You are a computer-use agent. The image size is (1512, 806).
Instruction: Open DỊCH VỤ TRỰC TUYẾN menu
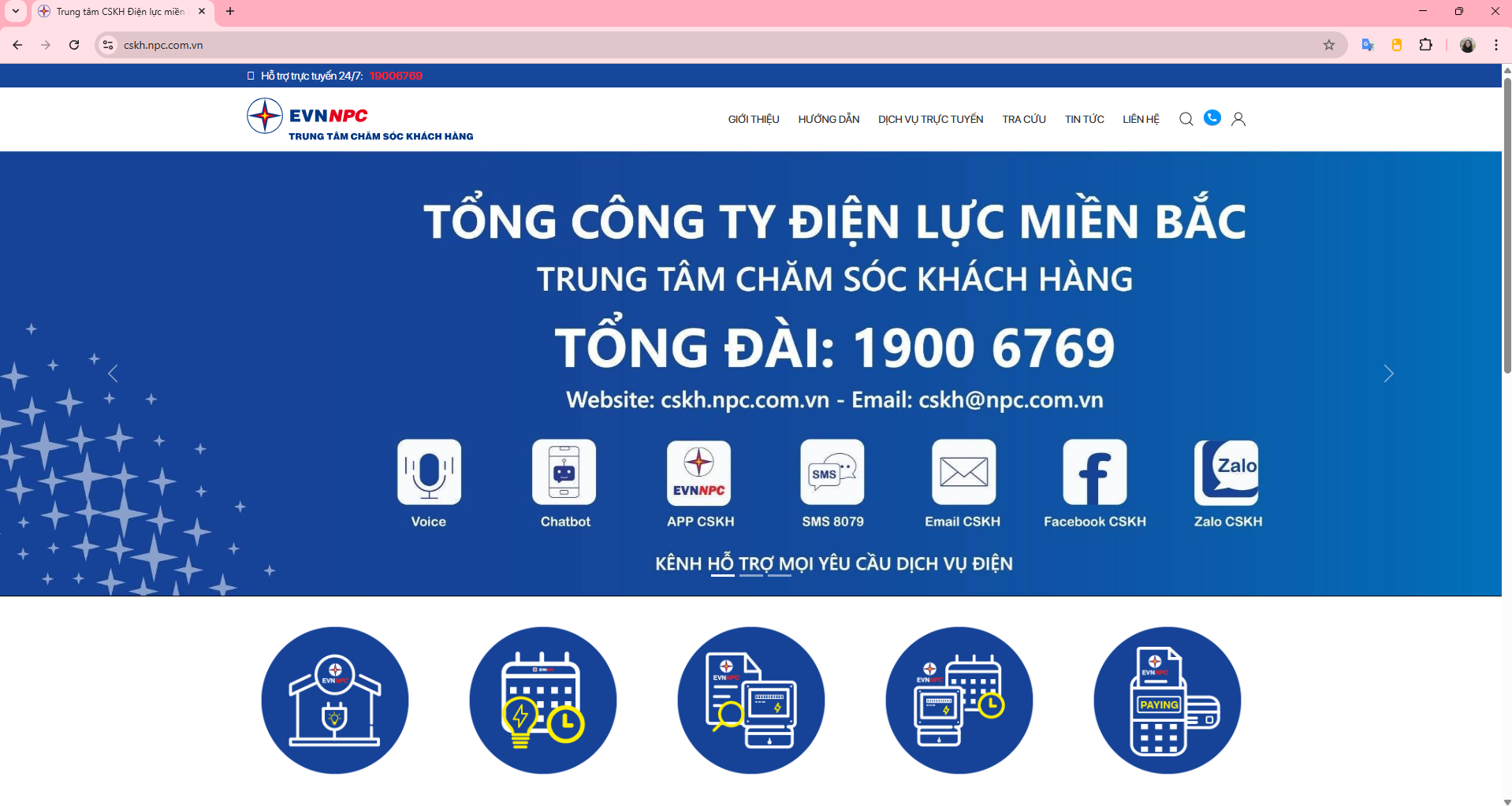931,119
